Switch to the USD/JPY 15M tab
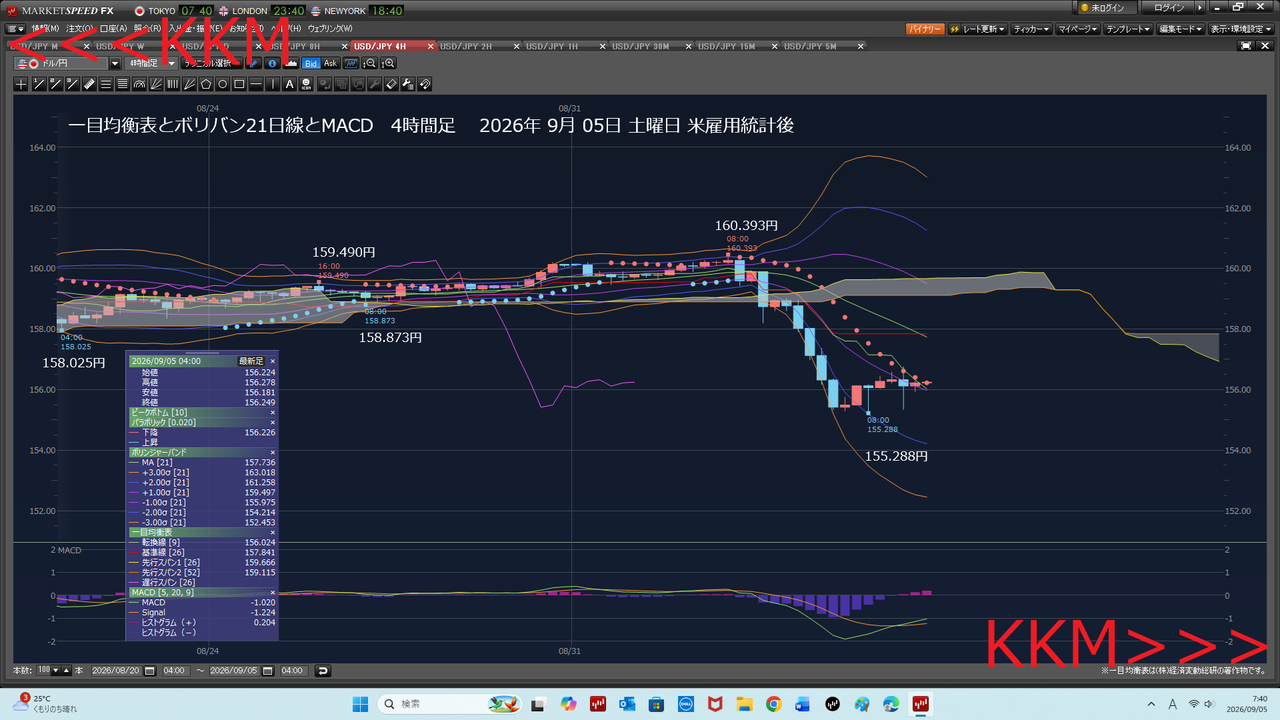Screen dimensions: 1280x720 click(736, 46)
